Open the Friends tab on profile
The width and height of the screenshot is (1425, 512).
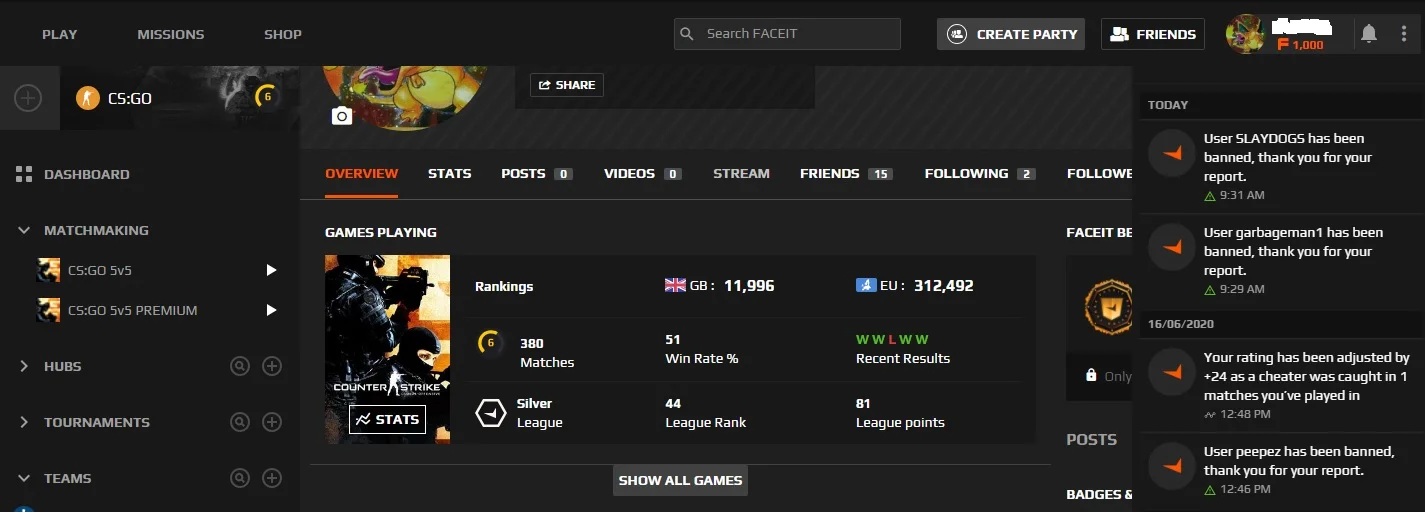click(x=846, y=173)
